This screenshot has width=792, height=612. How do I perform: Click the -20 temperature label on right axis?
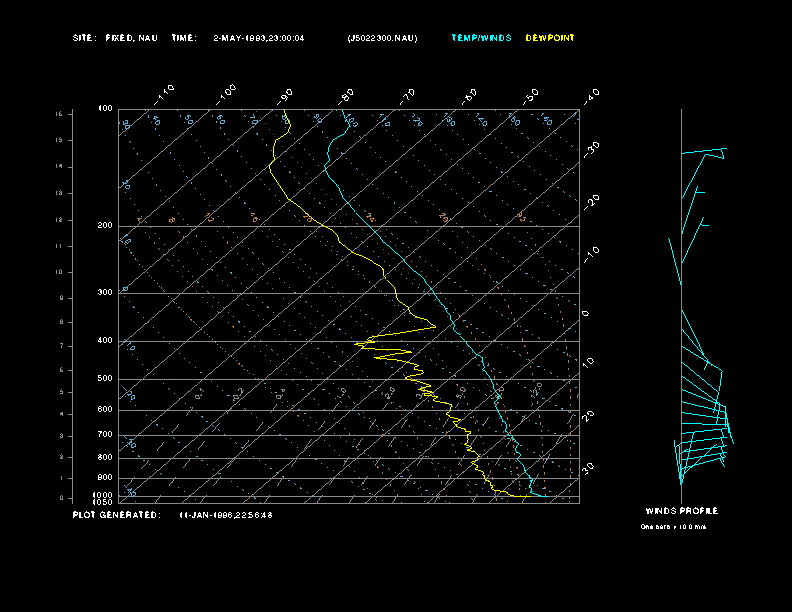[x=591, y=201]
